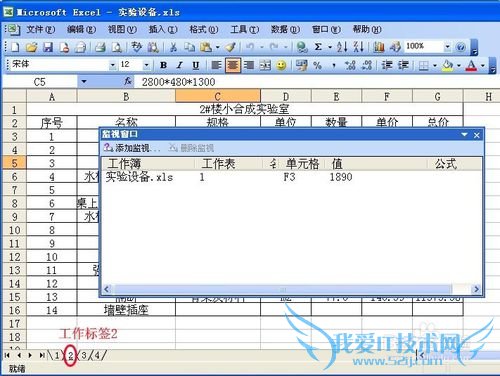Viewport: 500px width, 376px height.
Task: Switch to sheet tab 4
Action: pyautogui.click(x=97, y=355)
